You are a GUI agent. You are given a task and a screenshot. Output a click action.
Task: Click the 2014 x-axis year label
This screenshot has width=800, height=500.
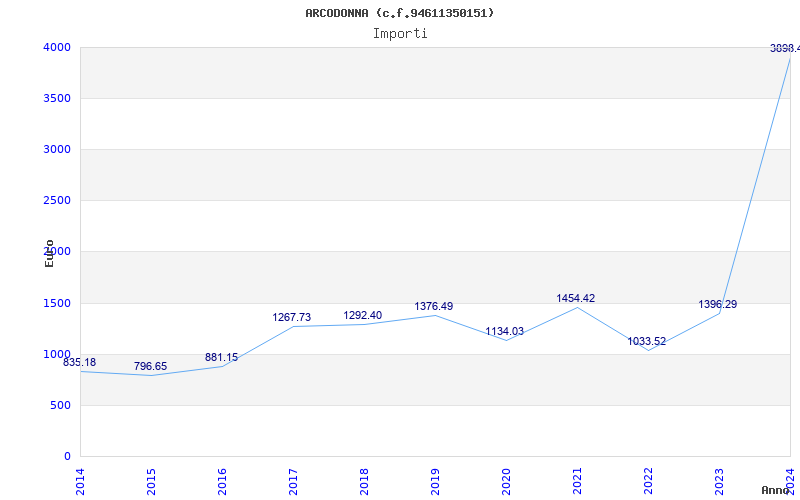pyautogui.click(x=80, y=481)
